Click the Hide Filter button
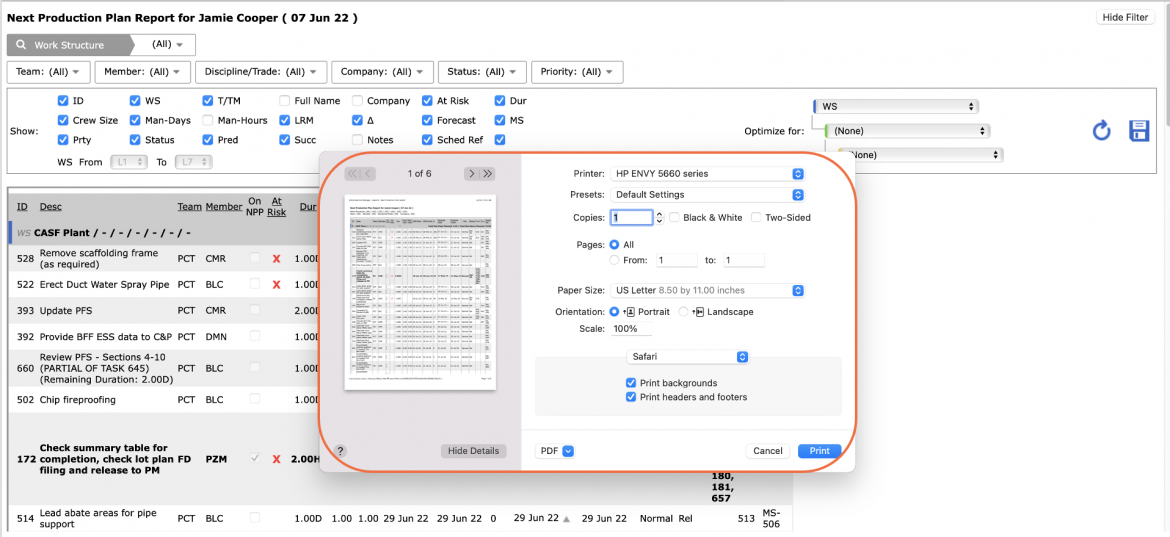 click(x=1125, y=17)
